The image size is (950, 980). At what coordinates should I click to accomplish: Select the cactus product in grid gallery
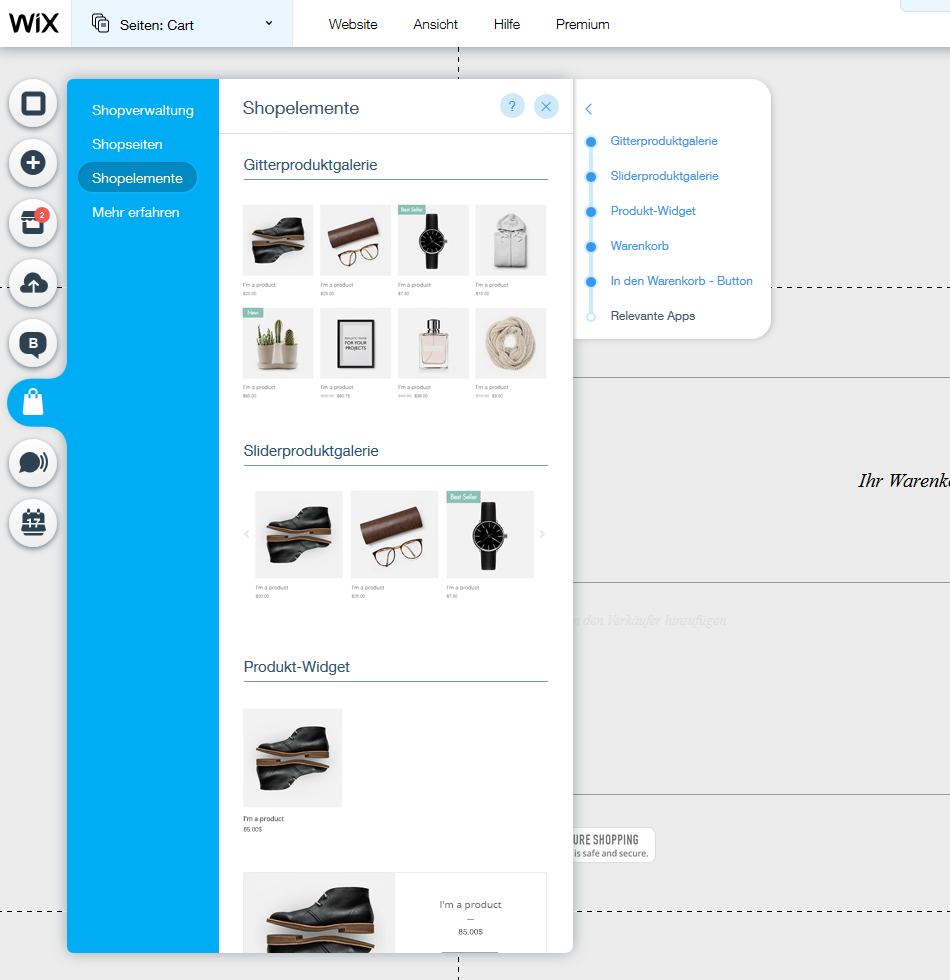coord(278,343)
